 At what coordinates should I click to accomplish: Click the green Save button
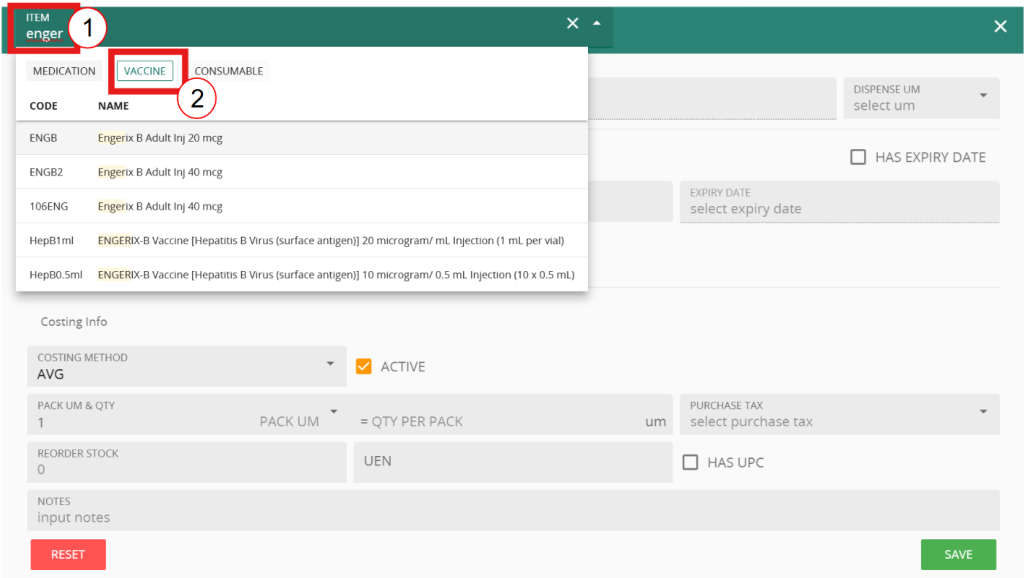click(x=958, y=554)
